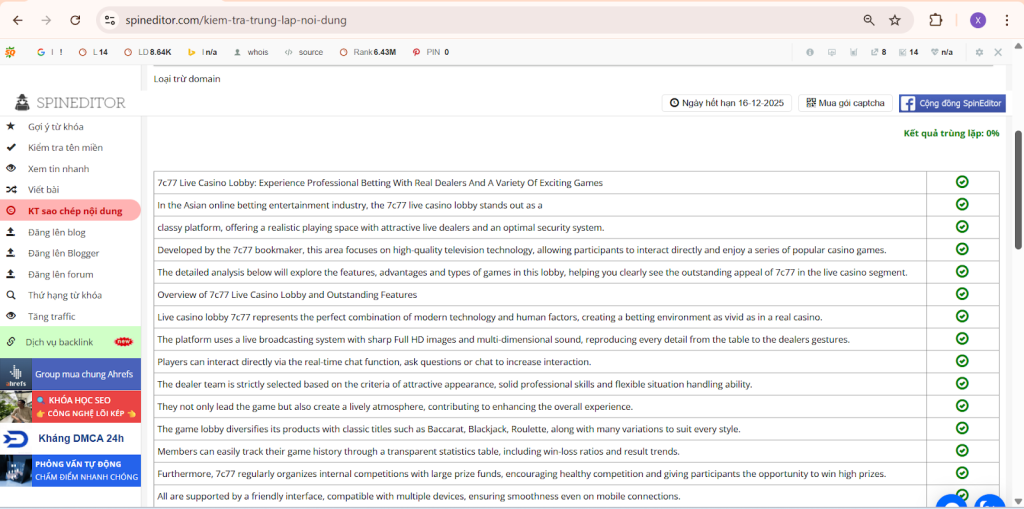
Task: Open the Chrome extensions puzzle icon
Action: click(936, 20)
